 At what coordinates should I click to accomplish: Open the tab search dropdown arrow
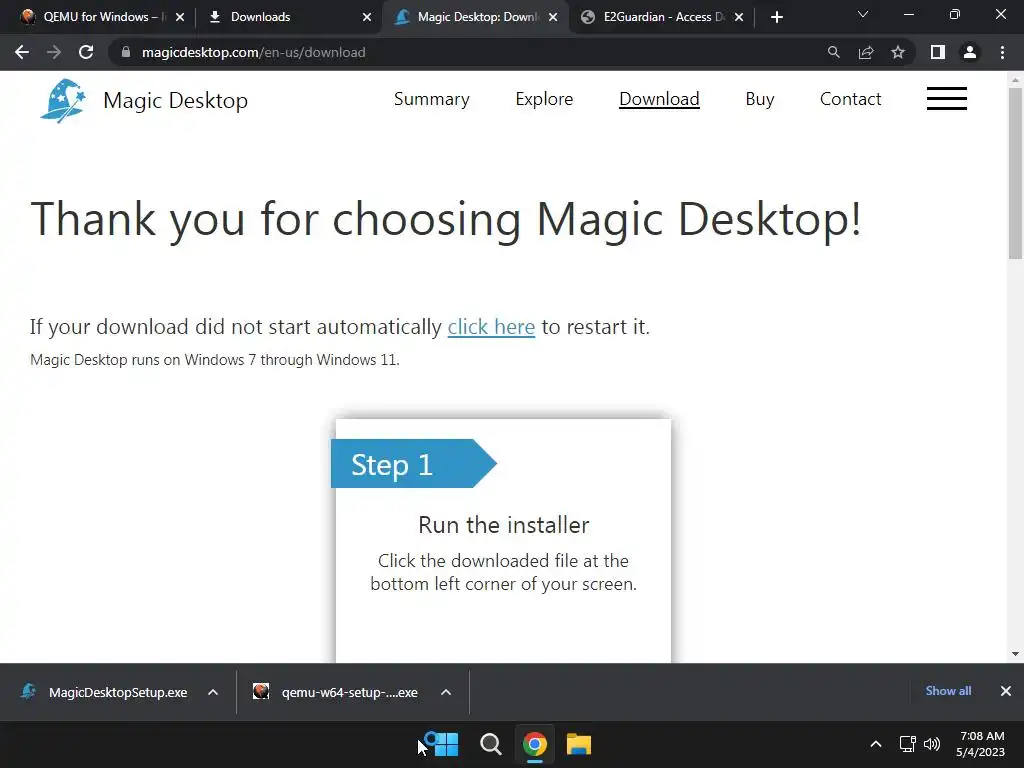pyautogui.click(x=863, y=14)
